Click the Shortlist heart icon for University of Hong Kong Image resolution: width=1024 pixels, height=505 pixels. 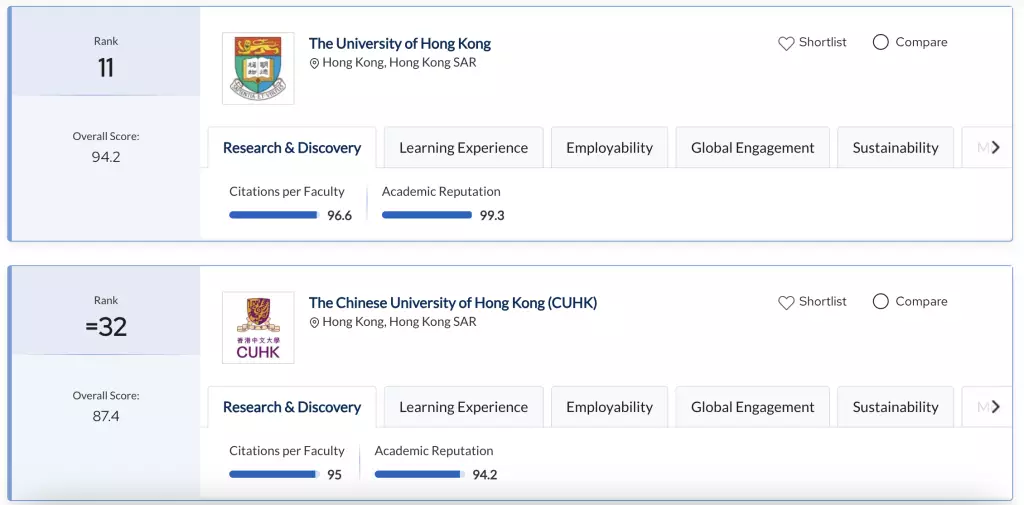(x=786, y=43)
